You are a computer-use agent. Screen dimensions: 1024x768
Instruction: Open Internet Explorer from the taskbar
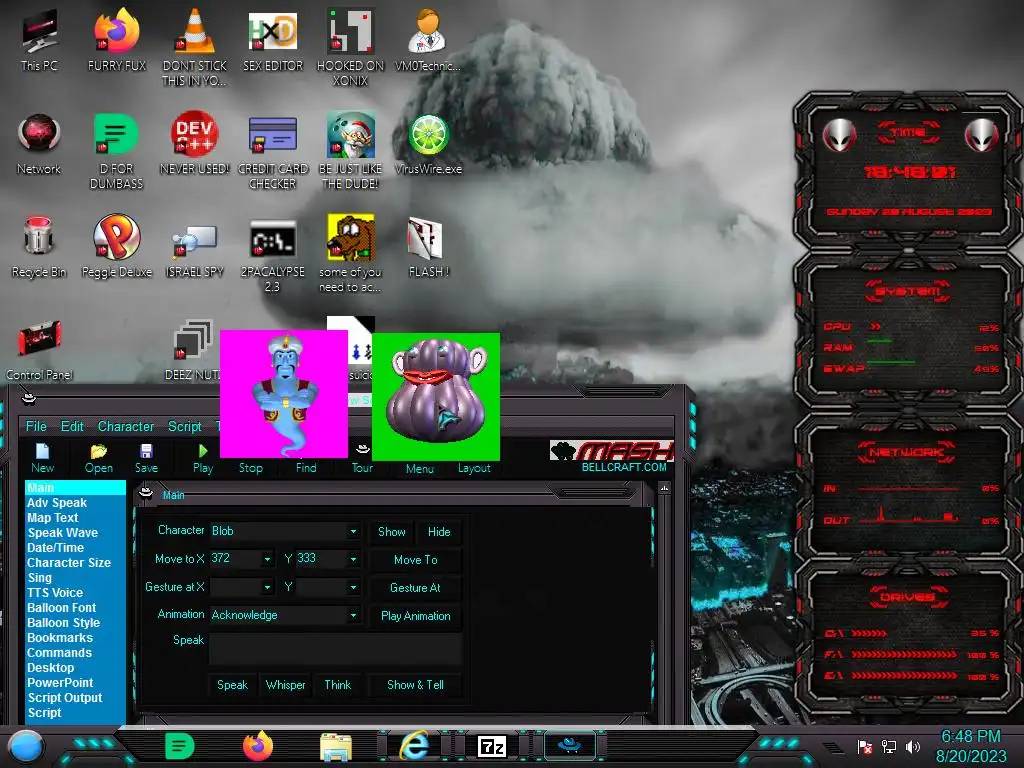(414, 745)
